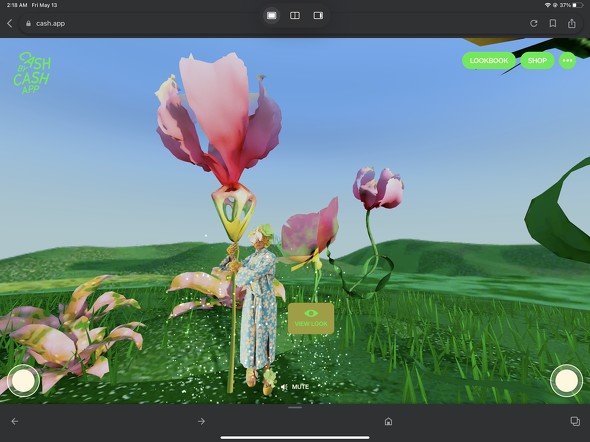
Task: Tap the left virtual joystick control
Action: [x=23, y=381]
